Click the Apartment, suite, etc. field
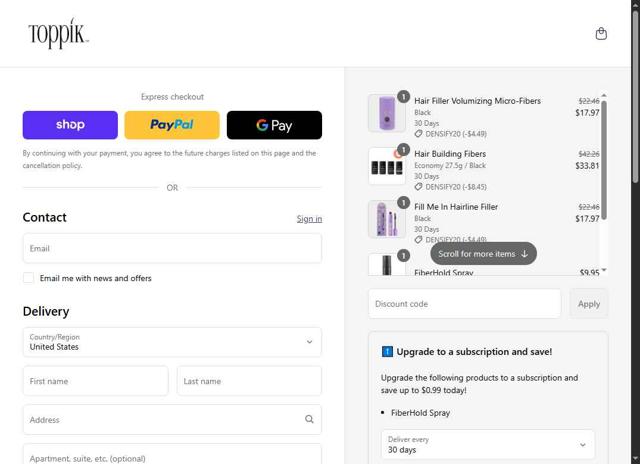 tap(172, 454)
